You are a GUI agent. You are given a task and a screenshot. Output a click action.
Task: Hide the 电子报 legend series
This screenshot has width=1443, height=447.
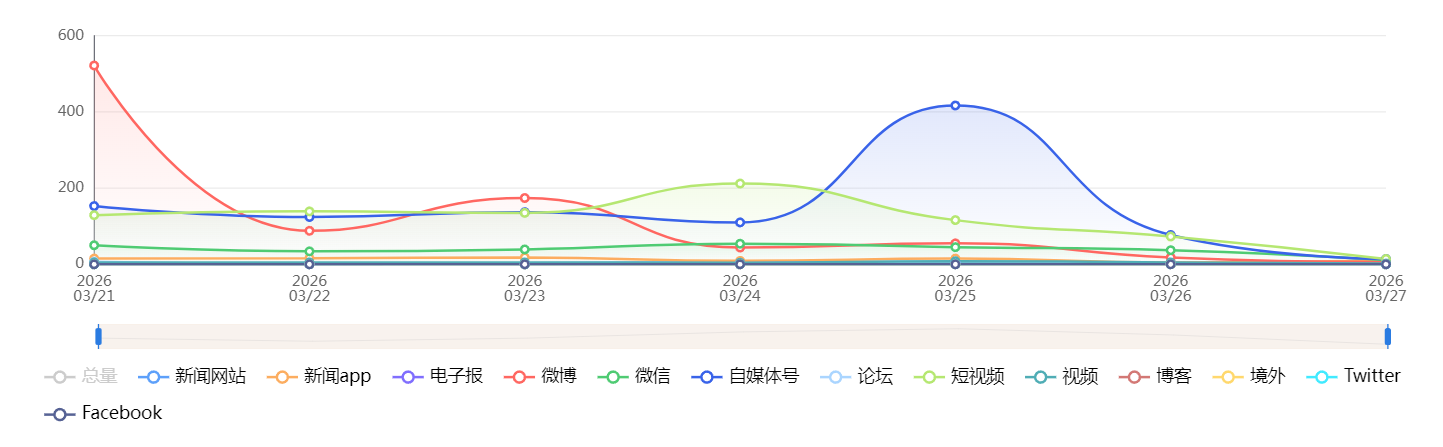(x=439, y=377)
